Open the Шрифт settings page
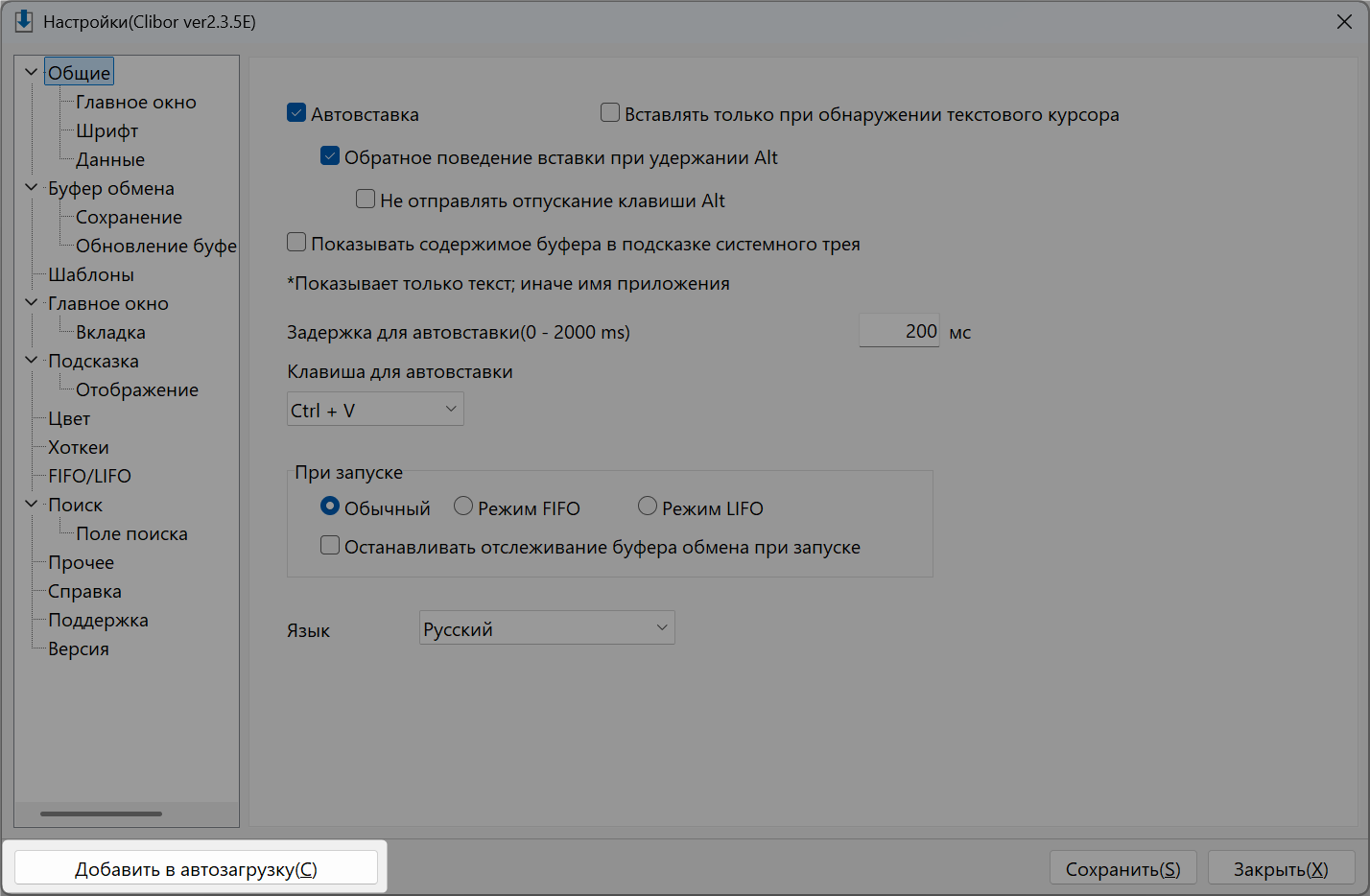The height and width of the screenshot is (896, 1370). tap(107, 130)
